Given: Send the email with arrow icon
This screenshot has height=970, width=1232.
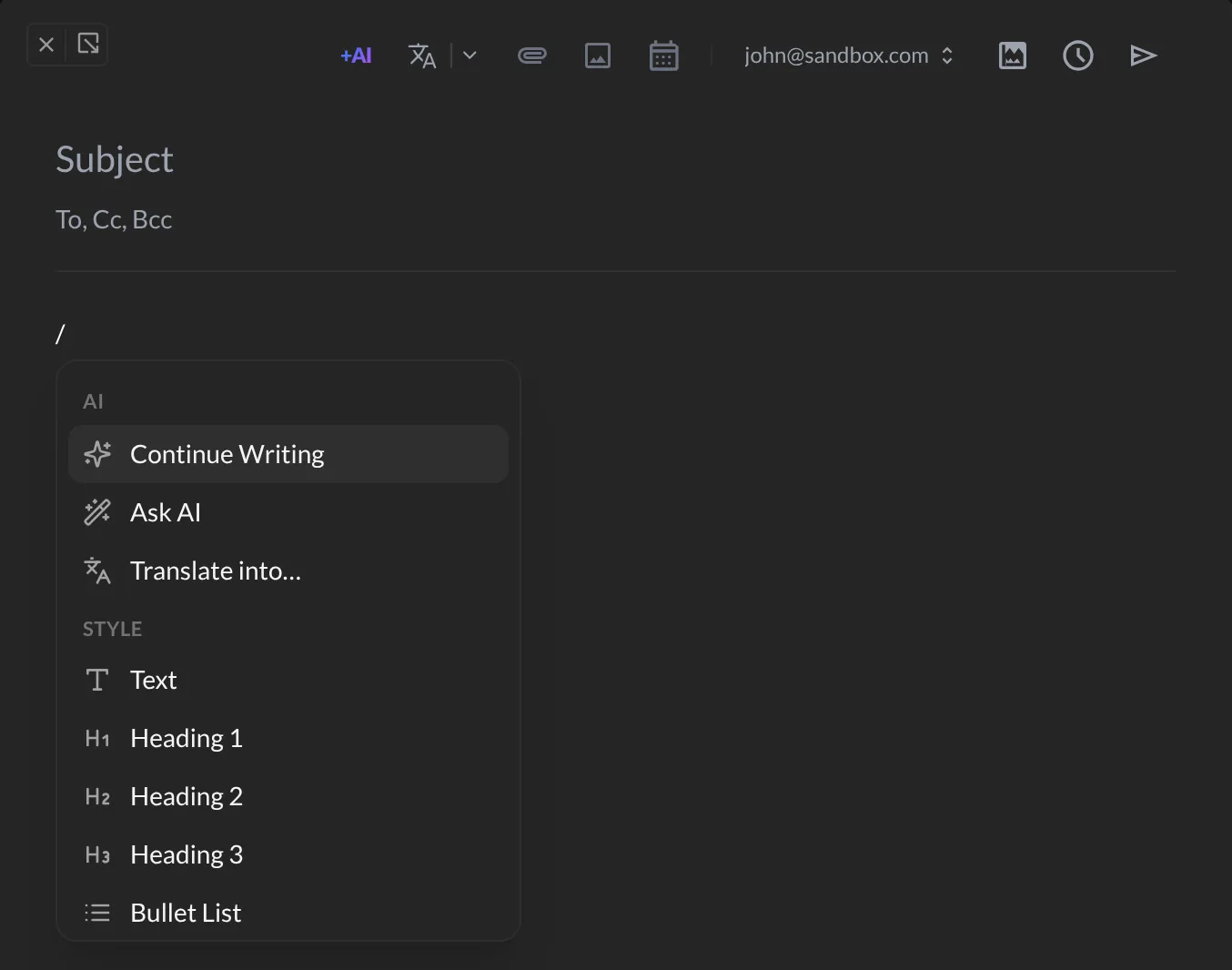Looking at the screenshot, I should (x=1144, y=56).
